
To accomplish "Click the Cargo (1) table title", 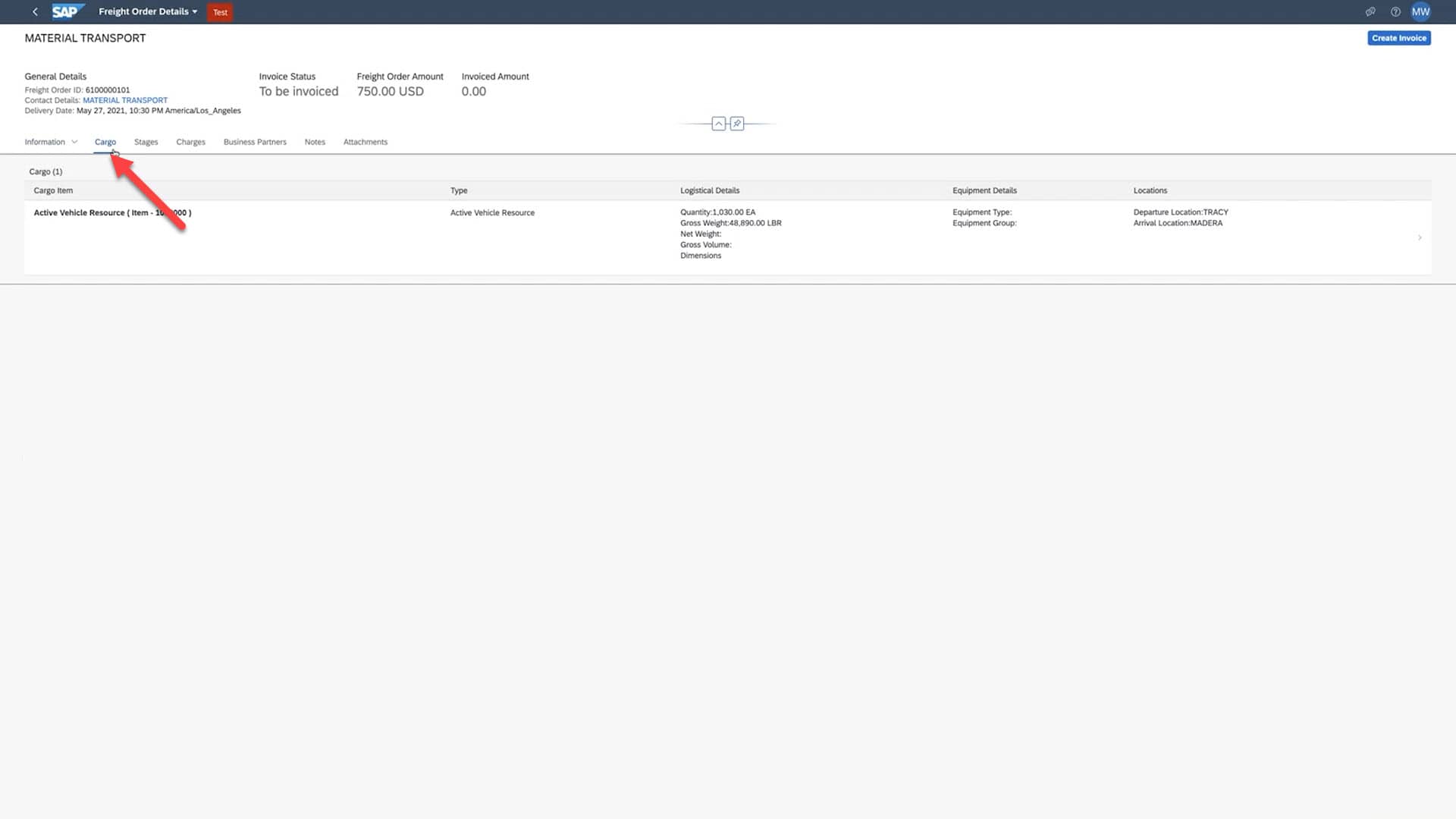I will (45, 171).
